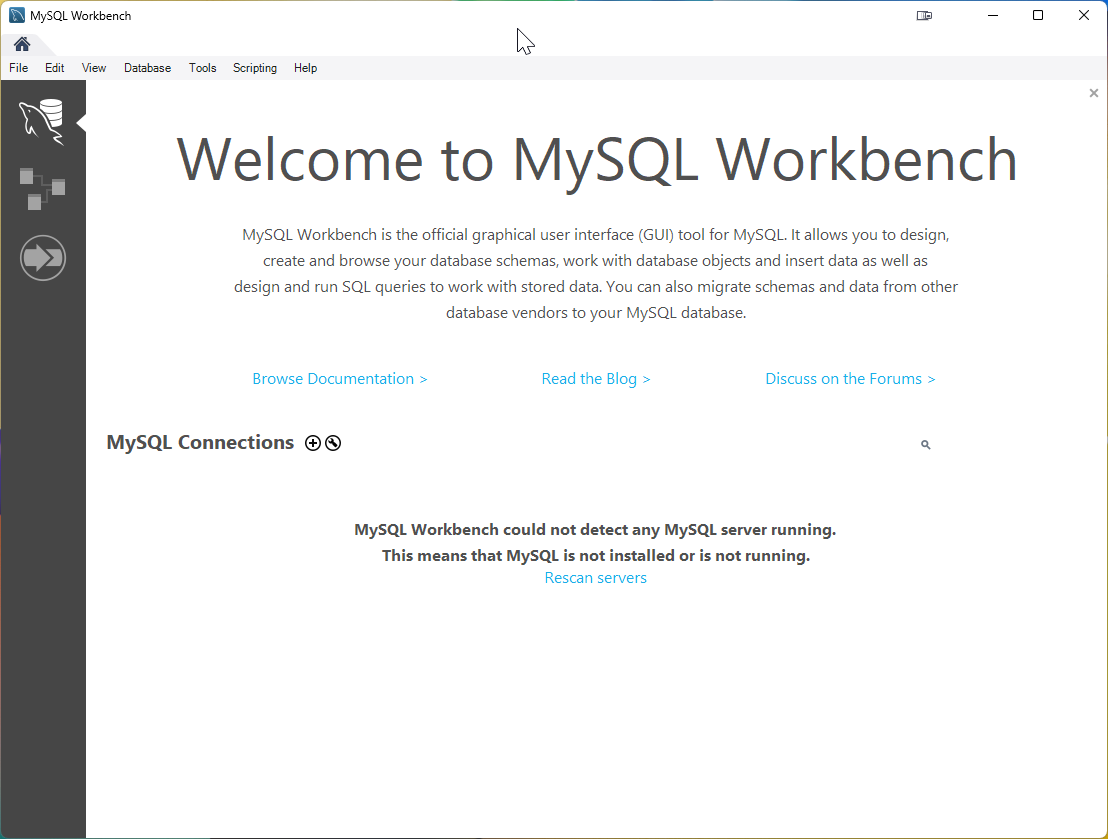The height and width of the screenshot is (839, 1108).
Task: Click the Welcome to MySQL Workbench heading
Action: pos(596,160)
